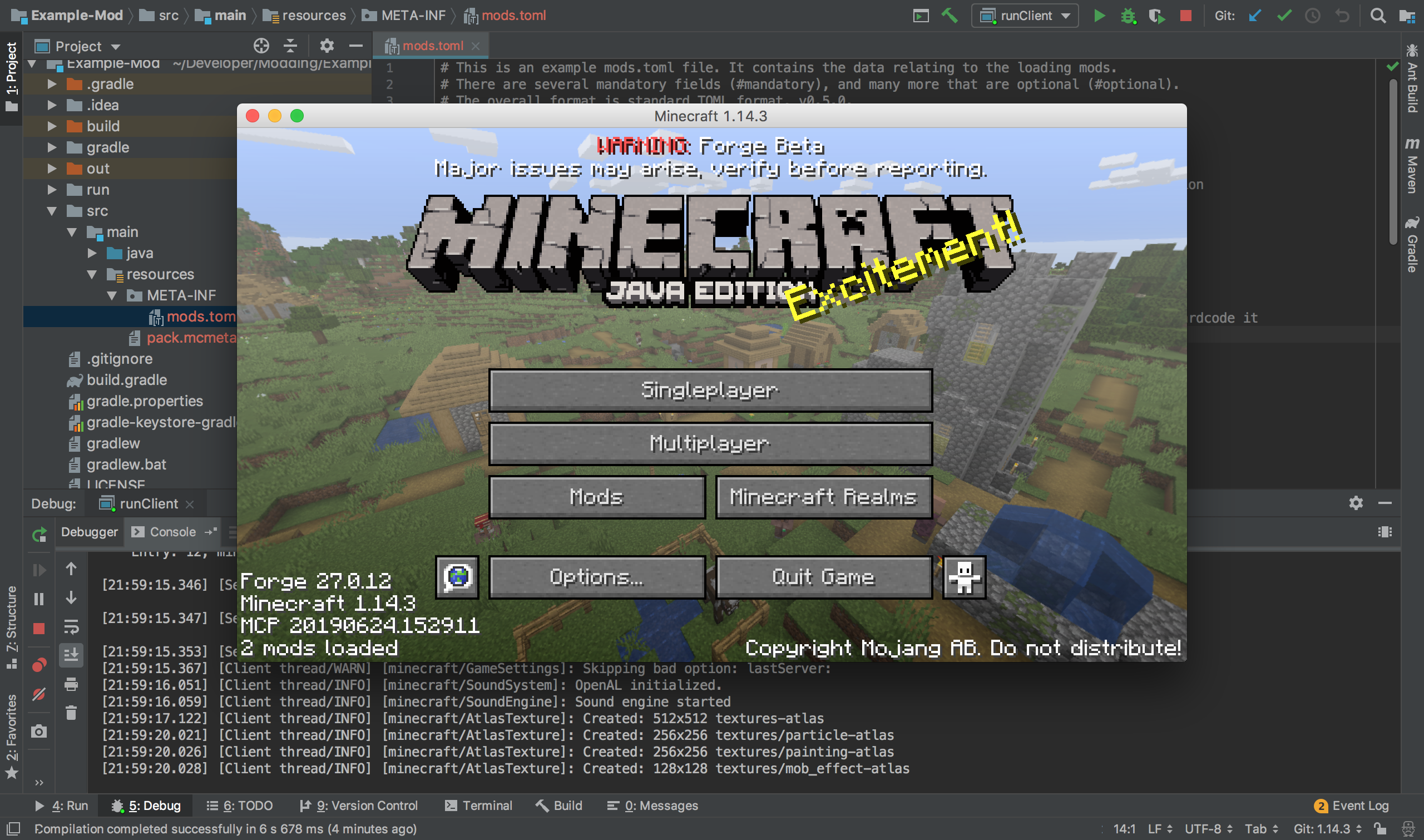Screen dimensions: 1424x840
Task: Open Minecraft language globe button
Action: pyautogui.click(x=457, y=577)
